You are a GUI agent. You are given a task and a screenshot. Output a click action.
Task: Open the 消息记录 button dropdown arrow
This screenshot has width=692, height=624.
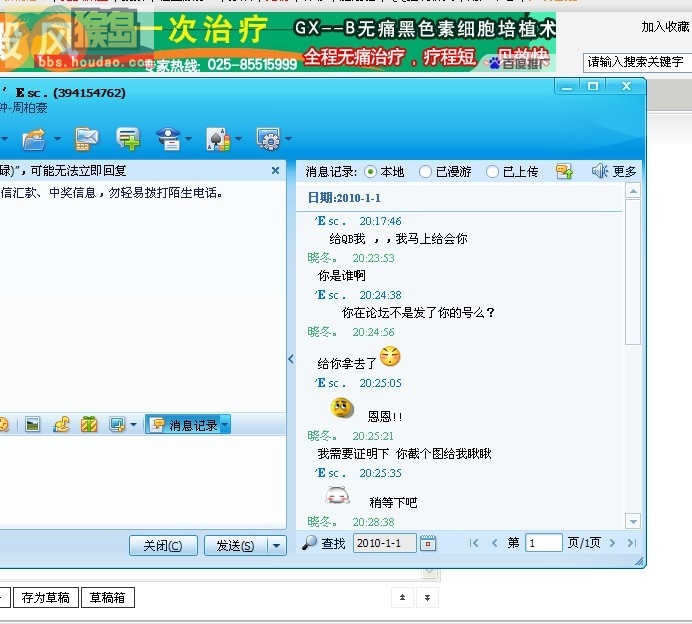(x=225, y=425)
